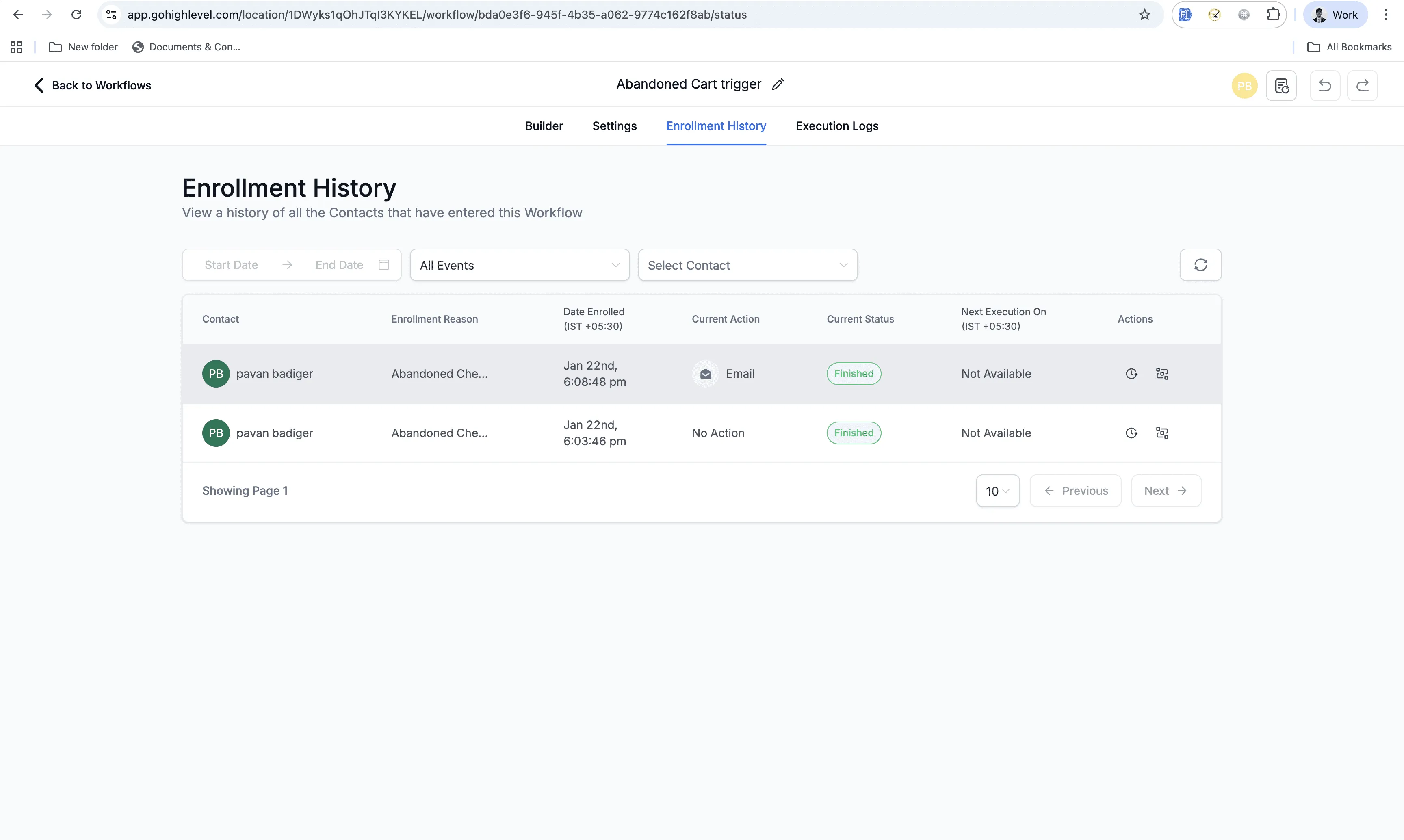Open the Builder tab
Viewport: 1404px width, 840px height.
(x=544, y=126)
